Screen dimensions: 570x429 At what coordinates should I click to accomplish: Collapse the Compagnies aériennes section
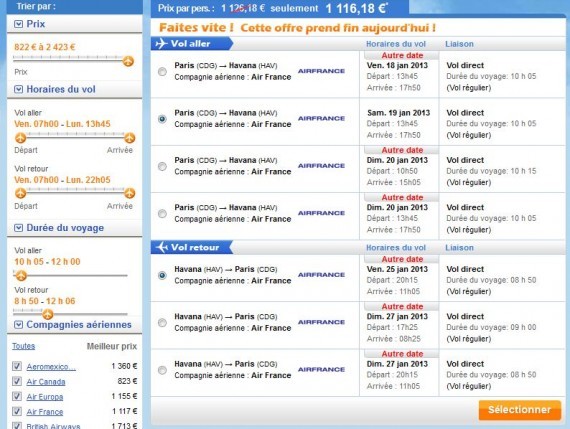point(18,325)
